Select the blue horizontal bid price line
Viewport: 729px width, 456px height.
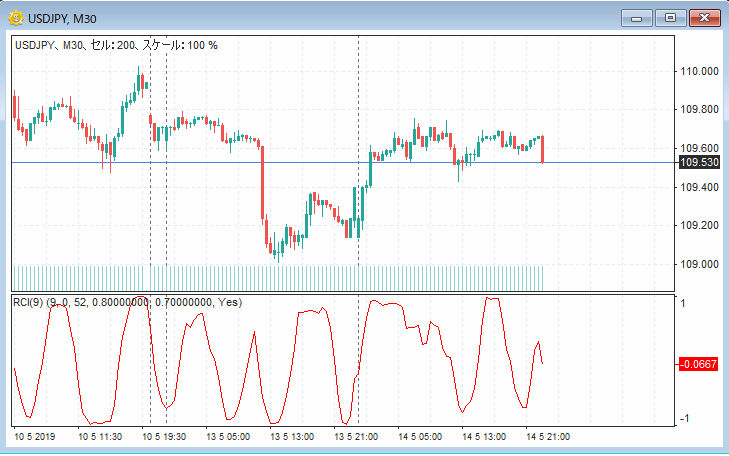click(300, 162)
